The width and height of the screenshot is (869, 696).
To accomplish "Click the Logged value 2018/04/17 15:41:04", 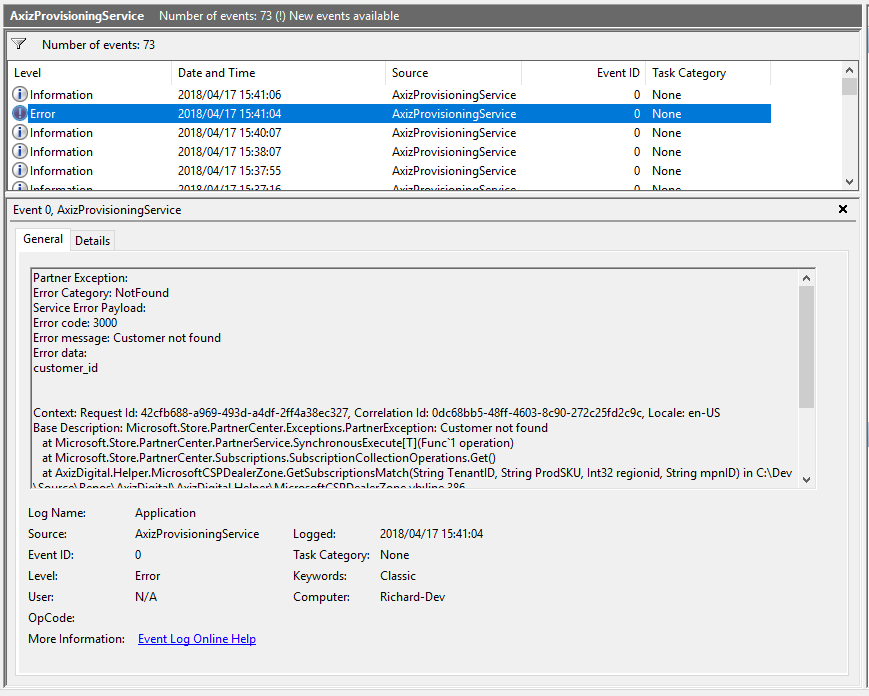I will (x=431, y=534).
